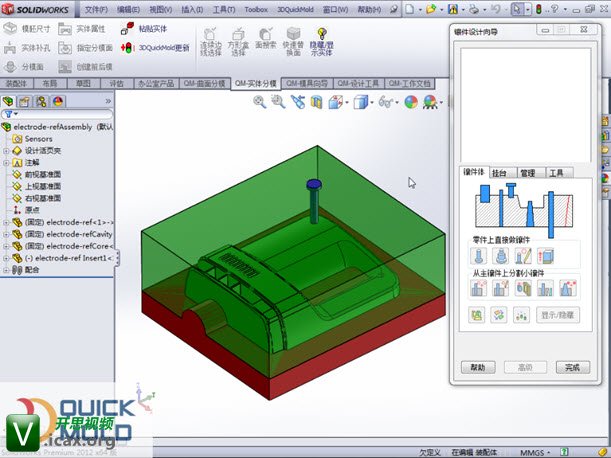The width and height of the screenshot is (611, 458).
Task: Click the 模胚尺寸 mold base size tool
Action: [26, 29]
